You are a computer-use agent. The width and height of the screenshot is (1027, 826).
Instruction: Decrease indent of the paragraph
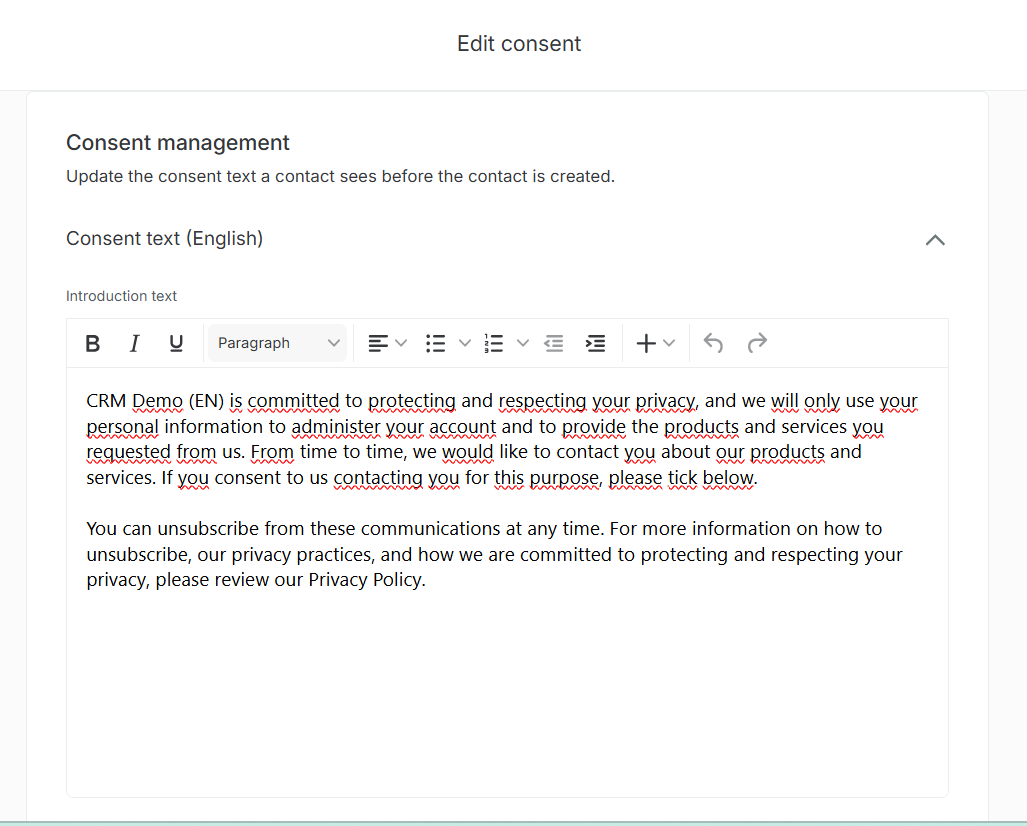click(554, 343)
